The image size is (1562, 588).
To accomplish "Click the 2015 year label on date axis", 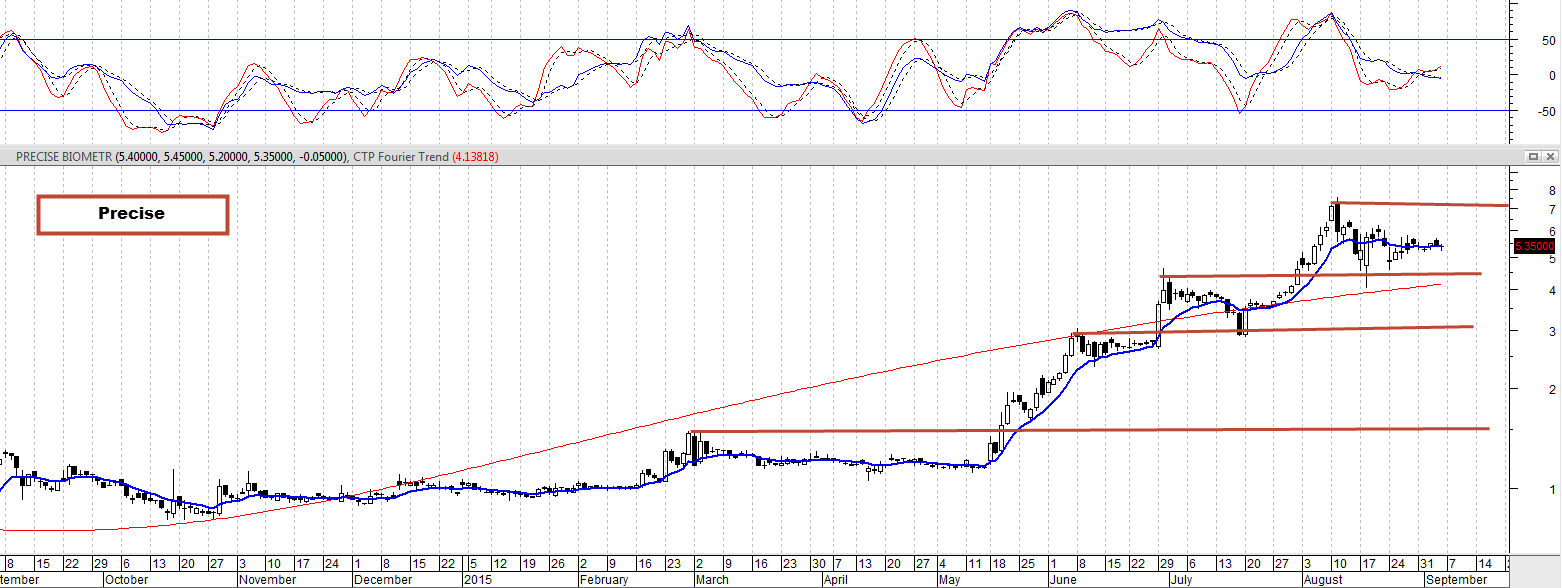I will pos(476,579).
